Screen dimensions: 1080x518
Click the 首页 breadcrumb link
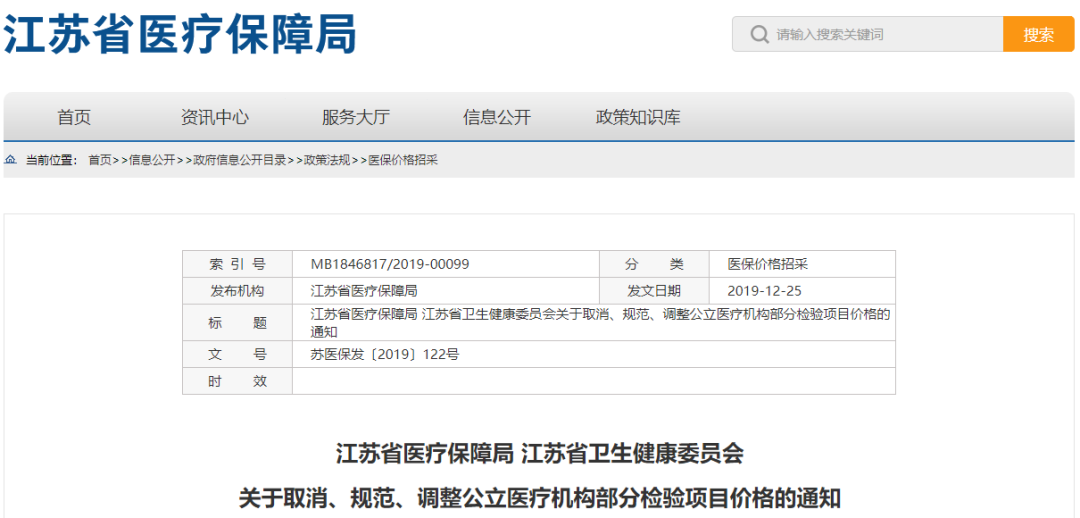[x=100, y=160]
